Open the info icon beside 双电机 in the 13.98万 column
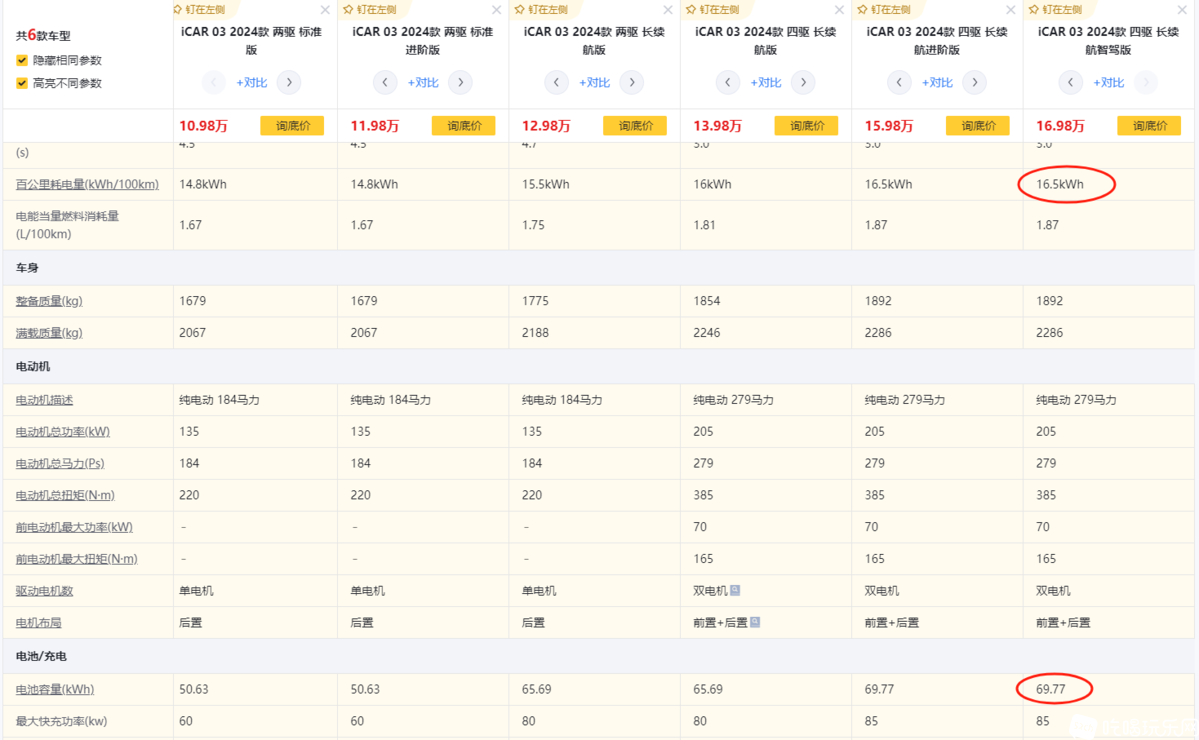 click(735, 590)
